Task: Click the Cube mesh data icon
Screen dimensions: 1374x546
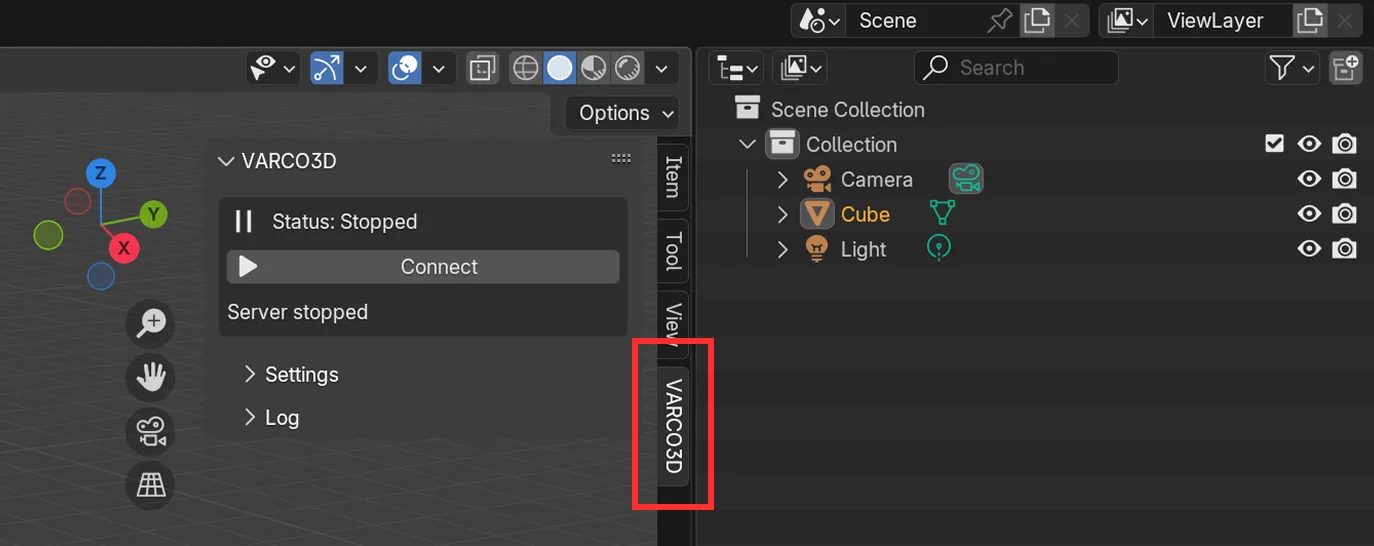Action: pyautogui.click(x=942, y=213)
